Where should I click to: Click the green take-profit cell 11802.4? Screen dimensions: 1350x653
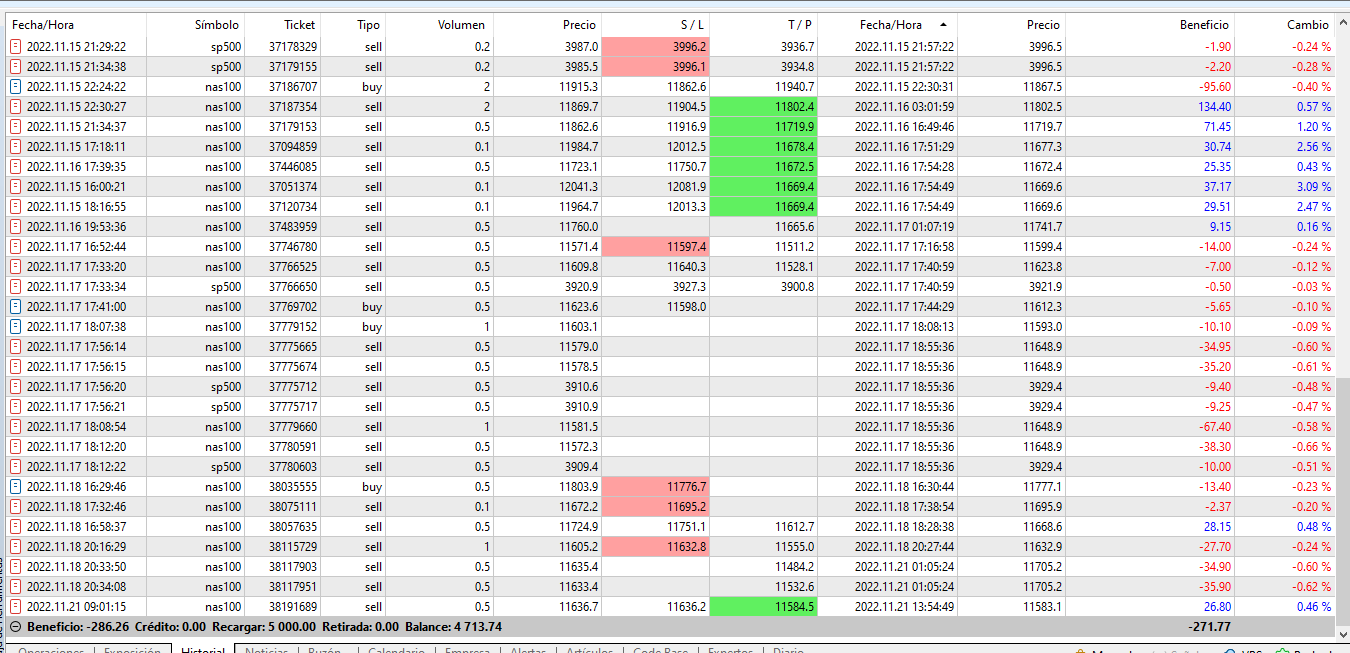(x=764, y=107)
